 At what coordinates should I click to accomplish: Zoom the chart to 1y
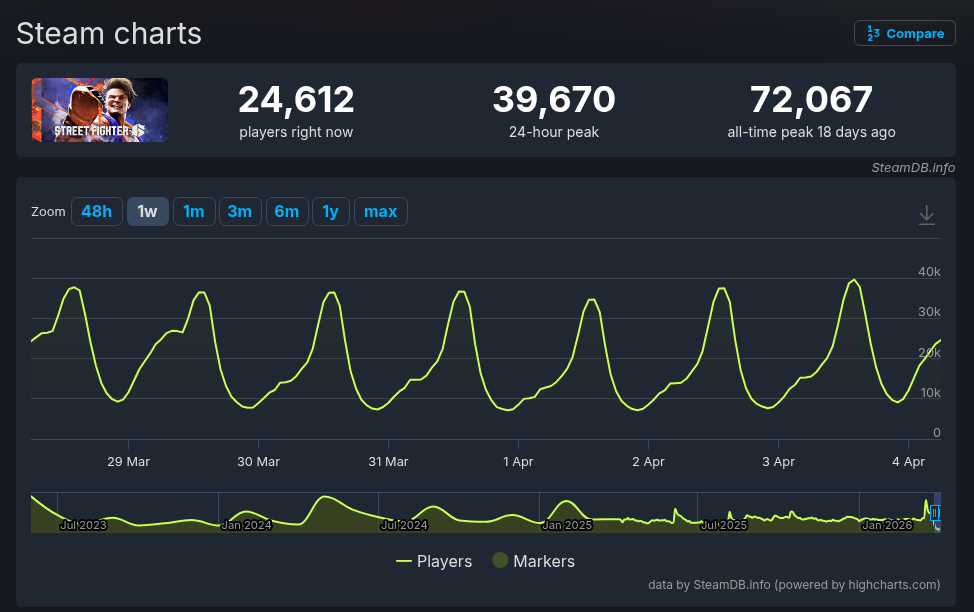point(331,212)
